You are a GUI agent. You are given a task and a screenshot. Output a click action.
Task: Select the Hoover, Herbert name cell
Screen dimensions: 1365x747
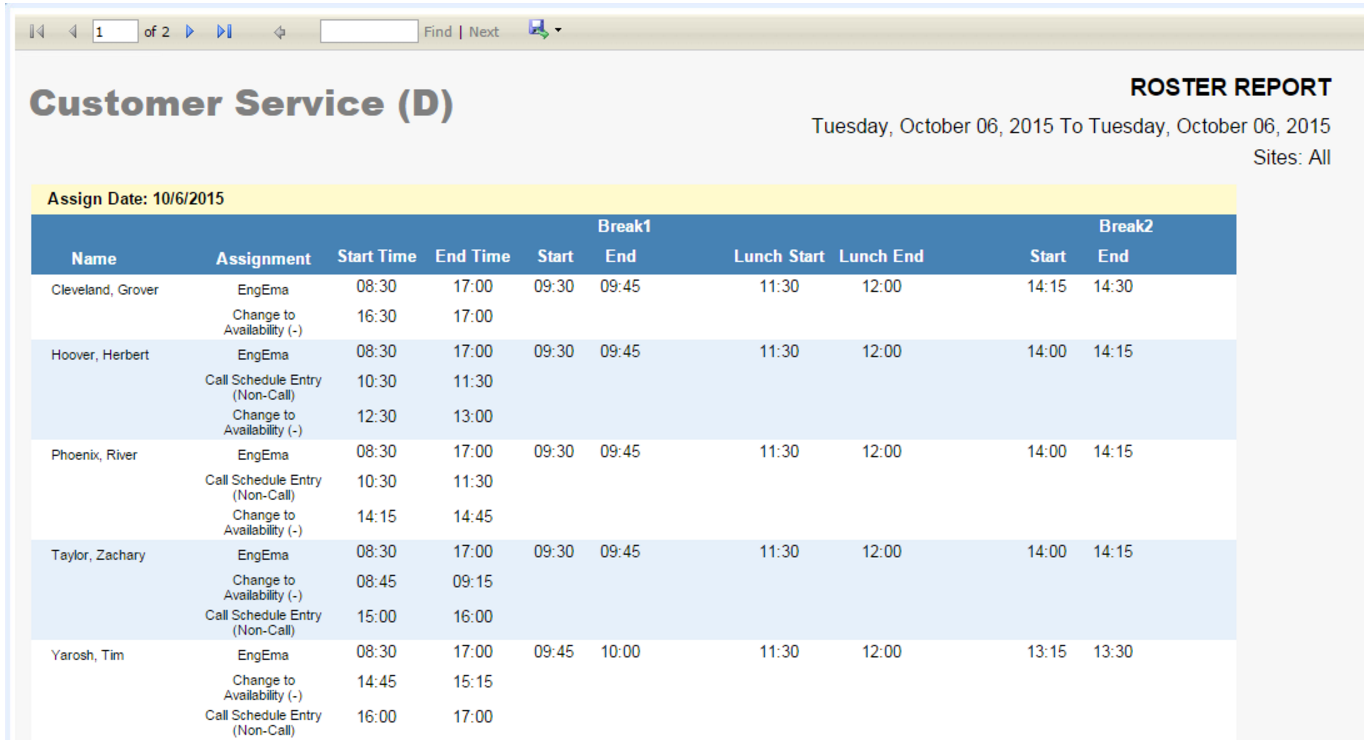tap(100, 355)
